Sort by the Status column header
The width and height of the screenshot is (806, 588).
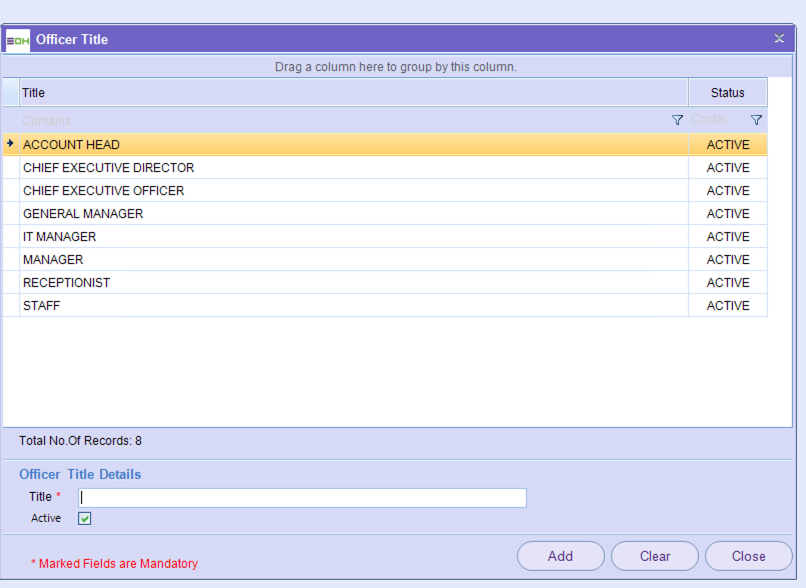(727, 93)
